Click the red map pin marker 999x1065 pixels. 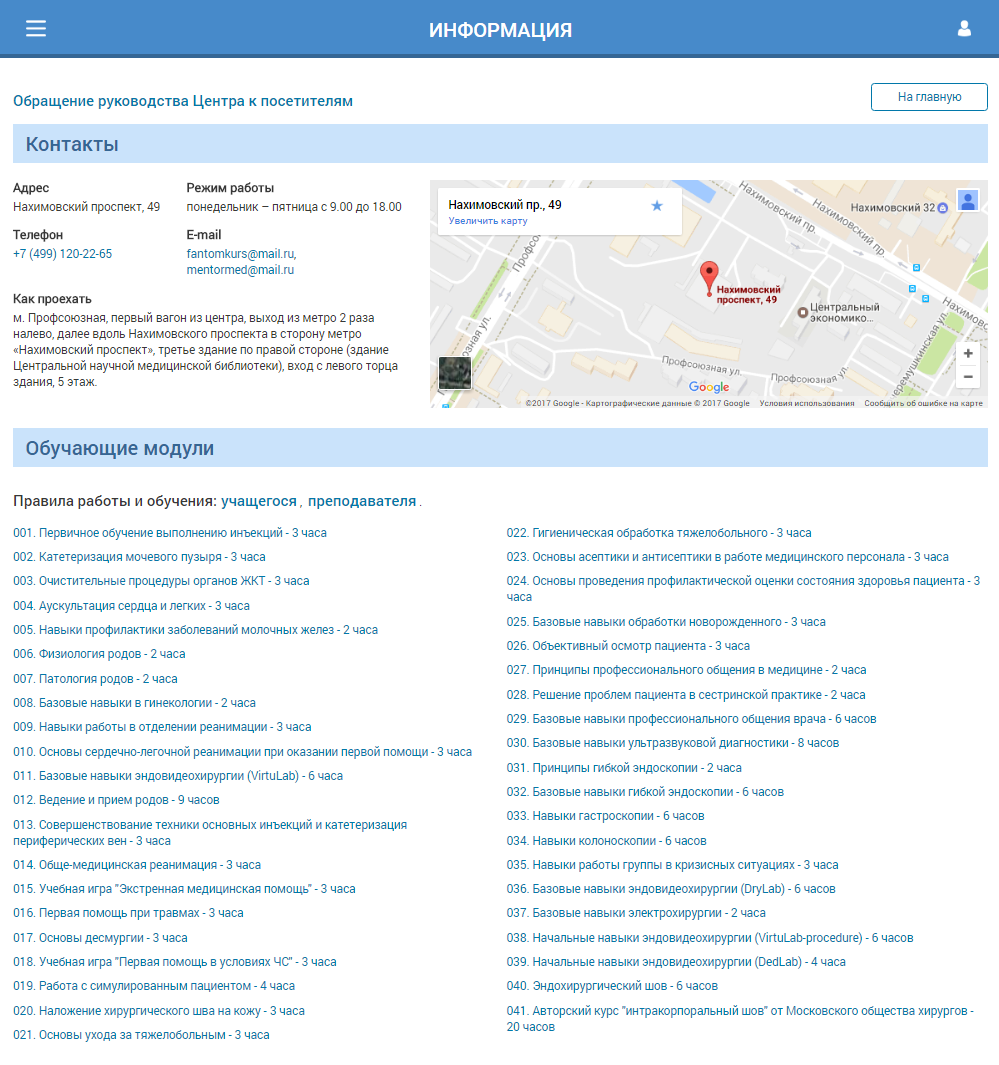(708, 276)
